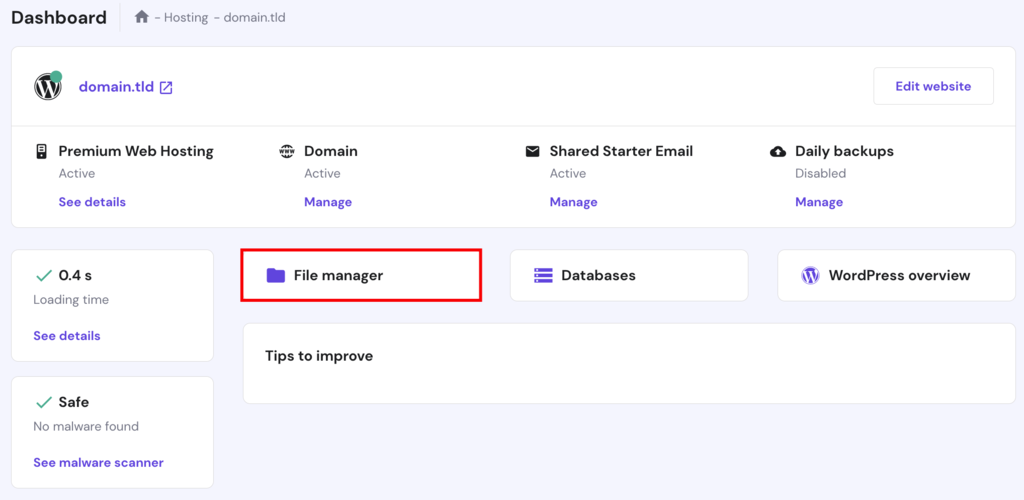Viewport: 1024px width, 500px height.
Task: Click Manage under Shared Starter Email
Action: (x=573, y=202)
